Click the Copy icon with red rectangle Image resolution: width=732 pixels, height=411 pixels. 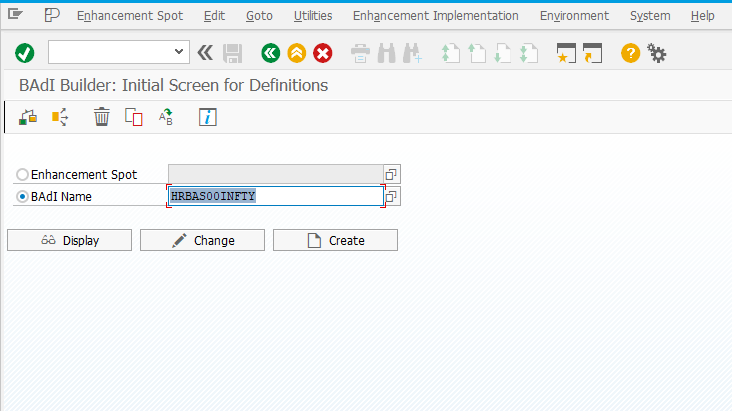(134, 117)
